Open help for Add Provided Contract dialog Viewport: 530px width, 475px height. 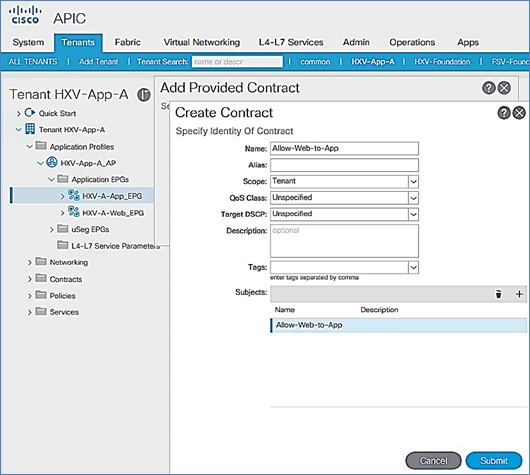pos(488,88)
